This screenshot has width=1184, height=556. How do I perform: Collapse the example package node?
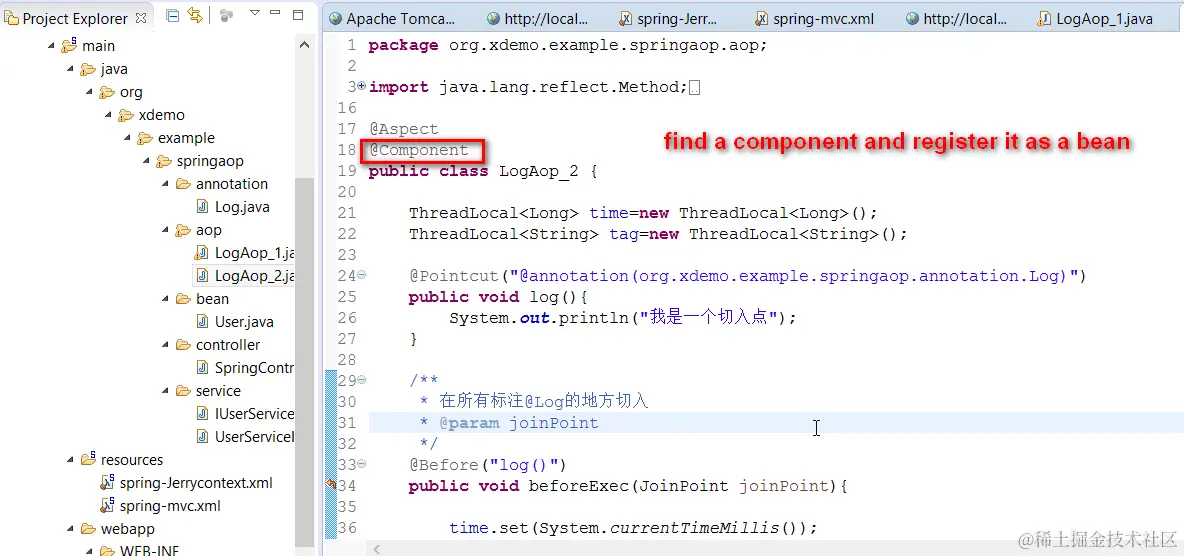coord(128,138)
